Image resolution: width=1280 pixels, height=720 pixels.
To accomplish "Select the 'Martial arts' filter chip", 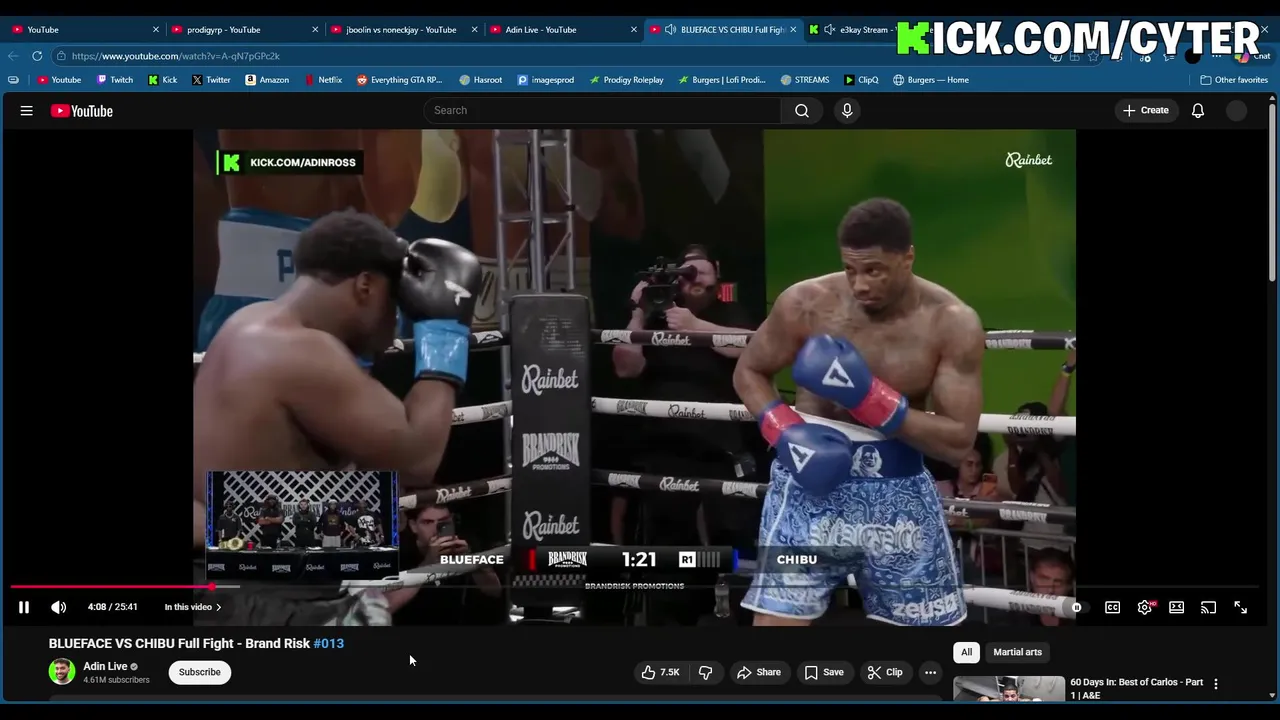I will tap(1017, 652).
